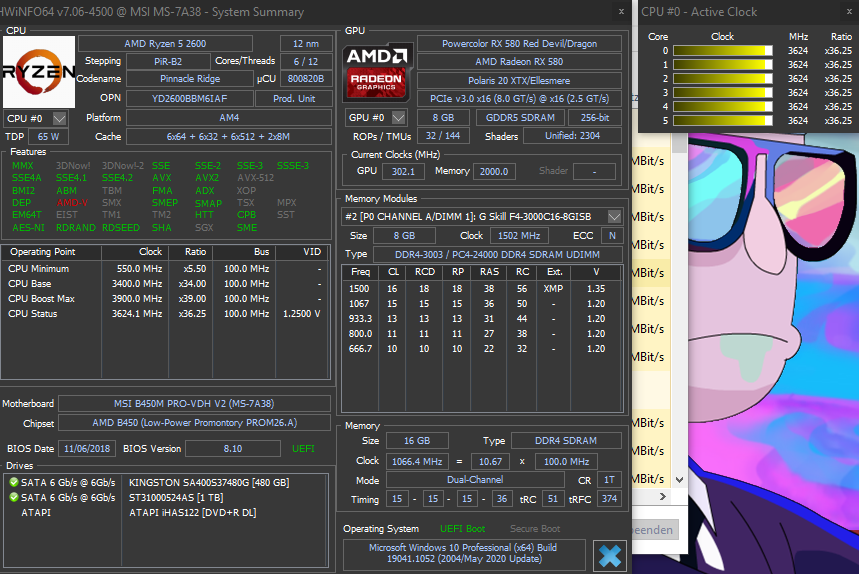Click the Microsoft Windows 10 Professional OS field
This screenshot has height=574, width=859.
(463, 553)
